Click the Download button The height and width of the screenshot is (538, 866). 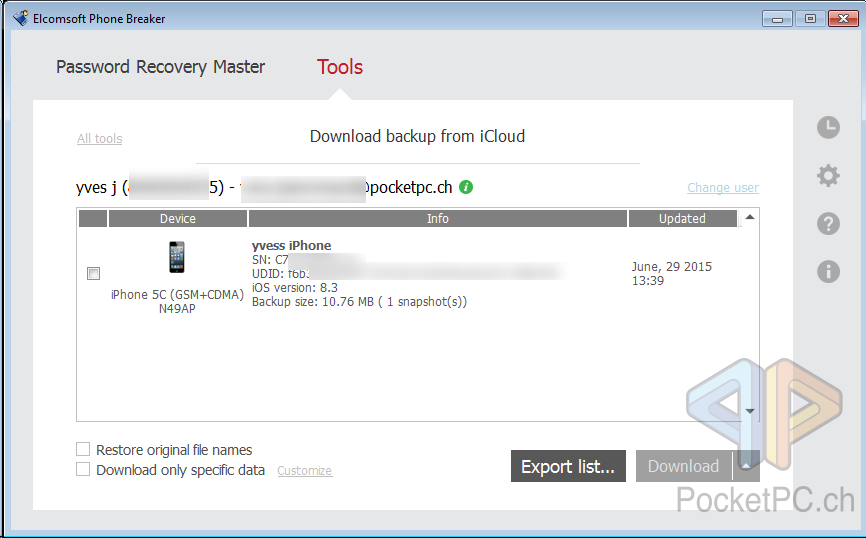point(684,466)
